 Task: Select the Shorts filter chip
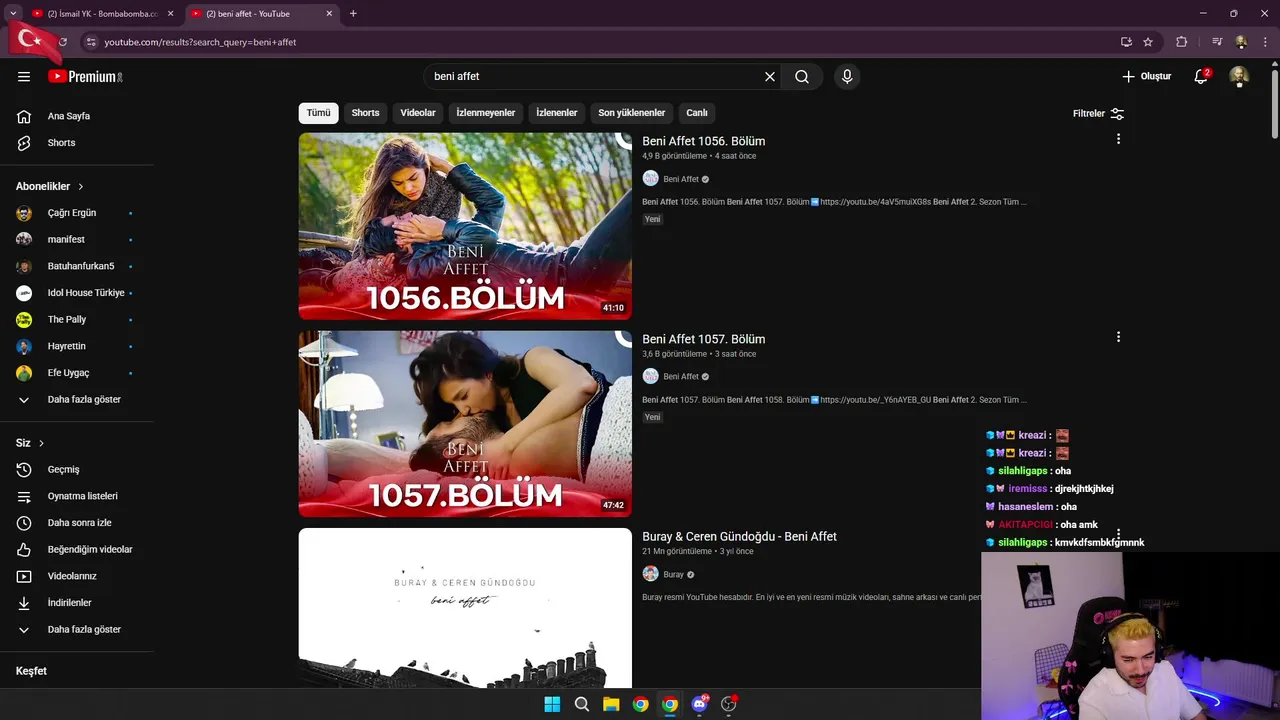(x=365, y=113)
